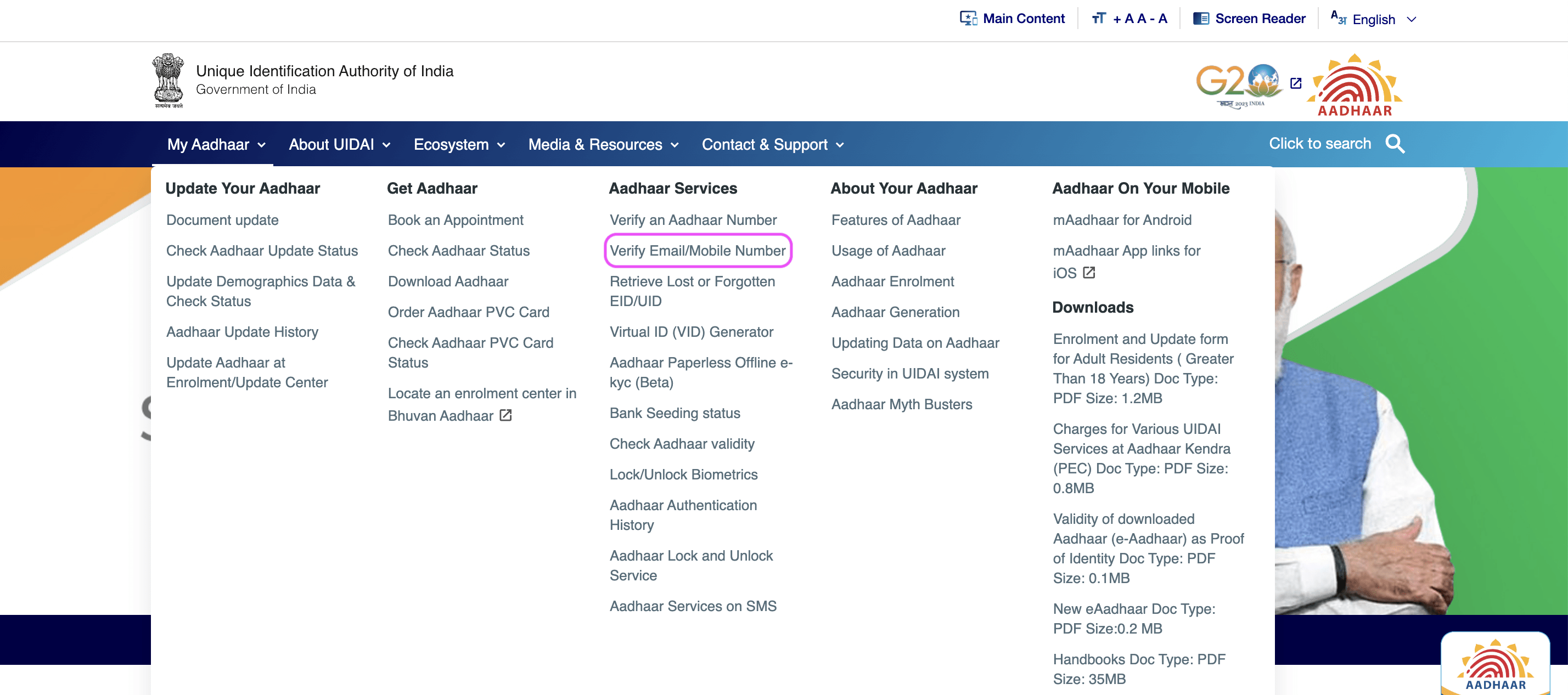1568x695 pixels.
Task: Decrease font size with -A
Action: [x=1159, y=18]
